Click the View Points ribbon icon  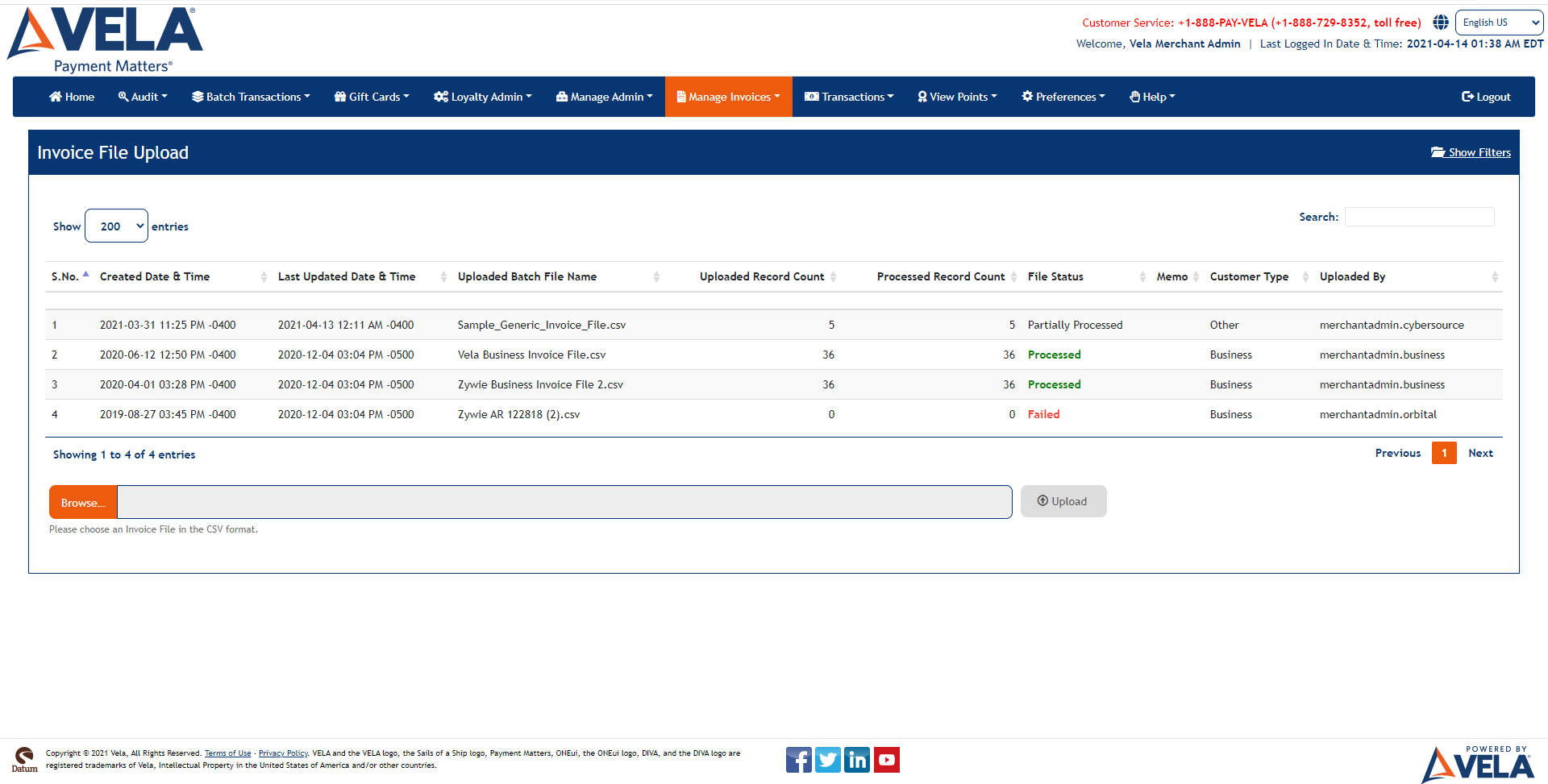click(x=922, y=97)
